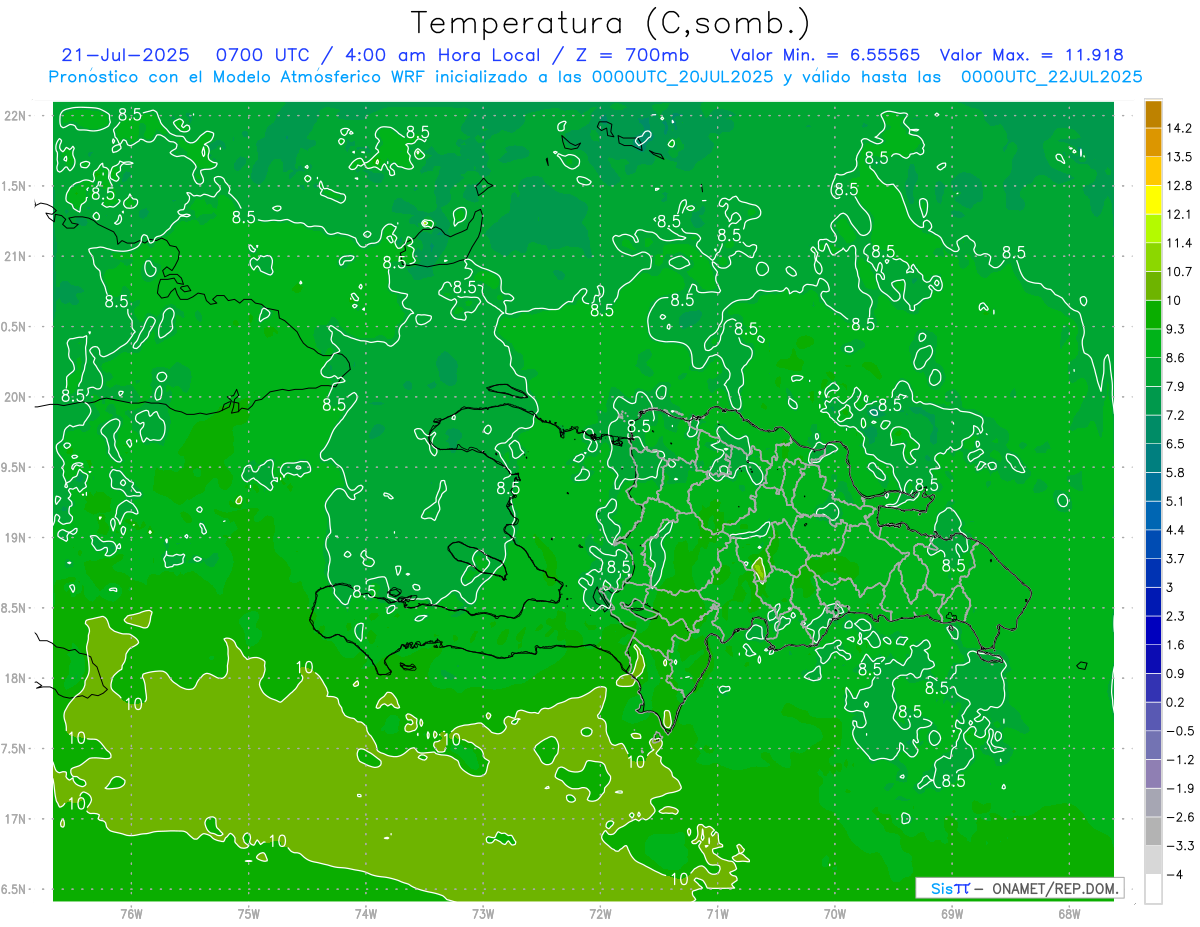Click the "70W" longitude axis label
This screenshot has width=1200, height=927.
coord(835,914)
